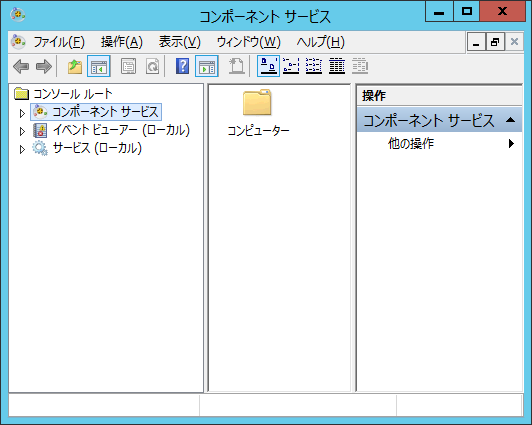Expand the サービス (ローカル) tree node
The image size is (532, 425).
22,149
